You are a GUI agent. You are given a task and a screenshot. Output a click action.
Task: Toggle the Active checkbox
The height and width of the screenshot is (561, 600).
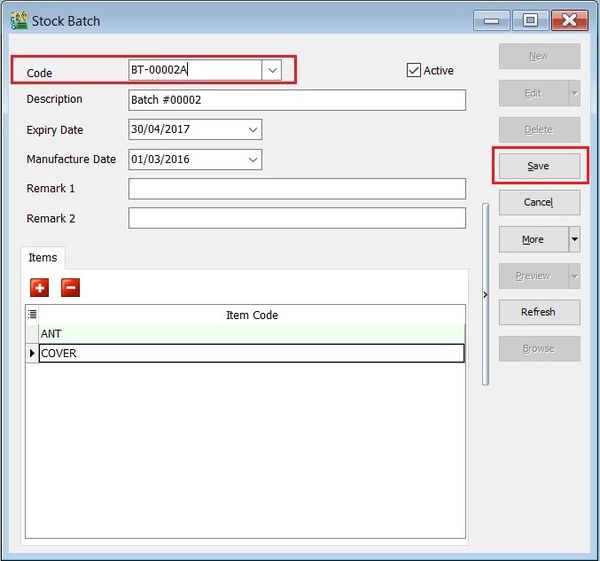[414, 70]
